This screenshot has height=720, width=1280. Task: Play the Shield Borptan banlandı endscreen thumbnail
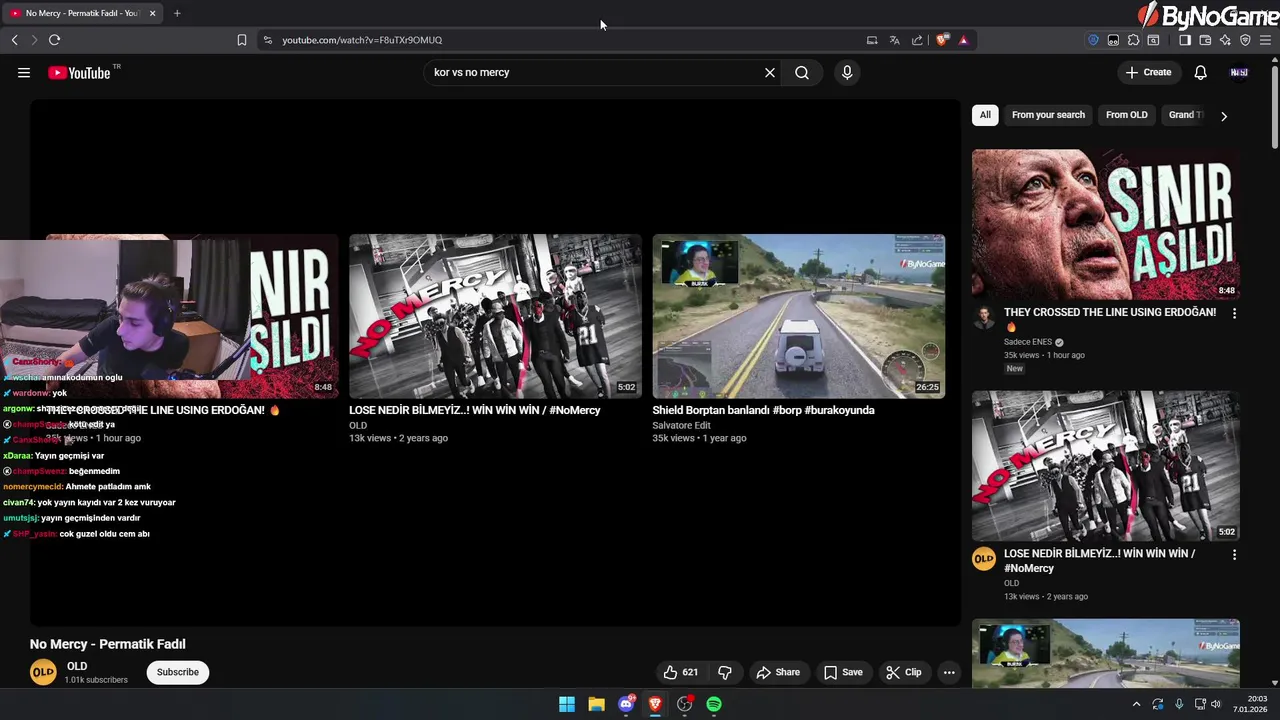point(799,316)
